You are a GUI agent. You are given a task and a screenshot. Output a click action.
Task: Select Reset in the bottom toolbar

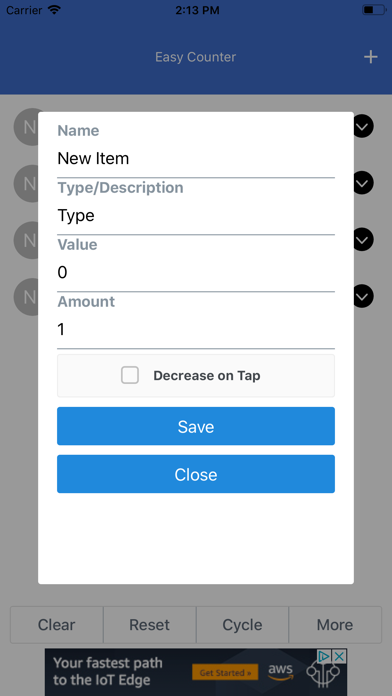(x=150, y=625)
